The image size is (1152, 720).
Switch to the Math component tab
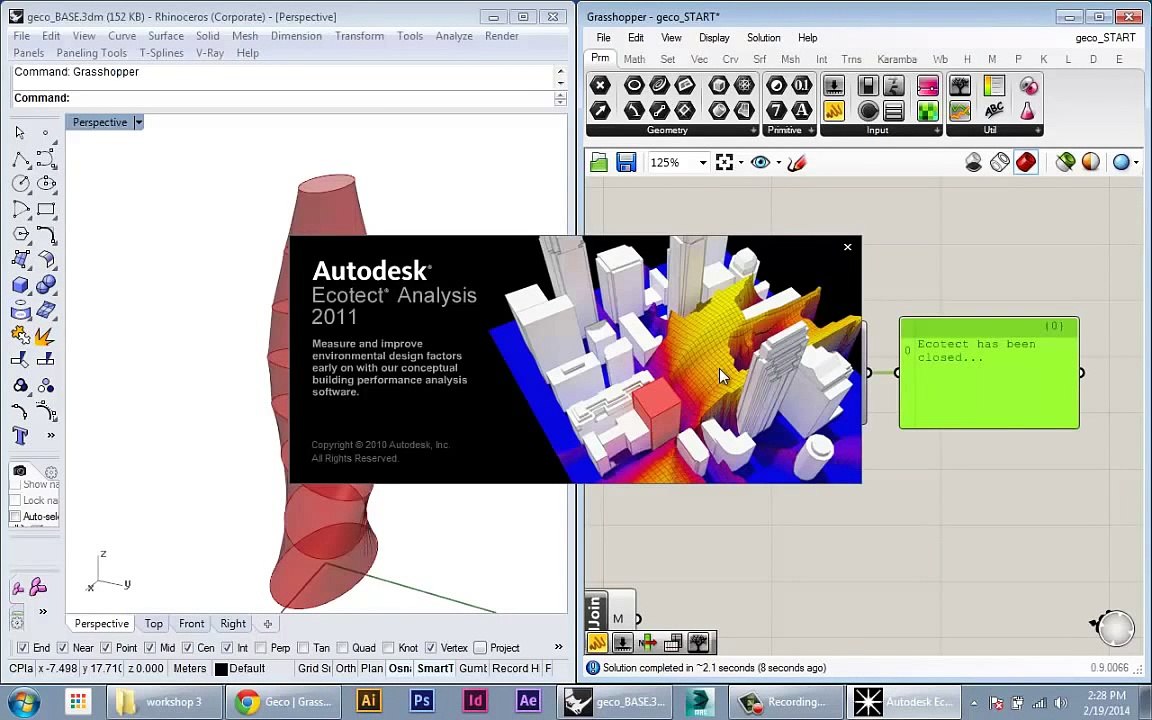(x=634, y=59)
